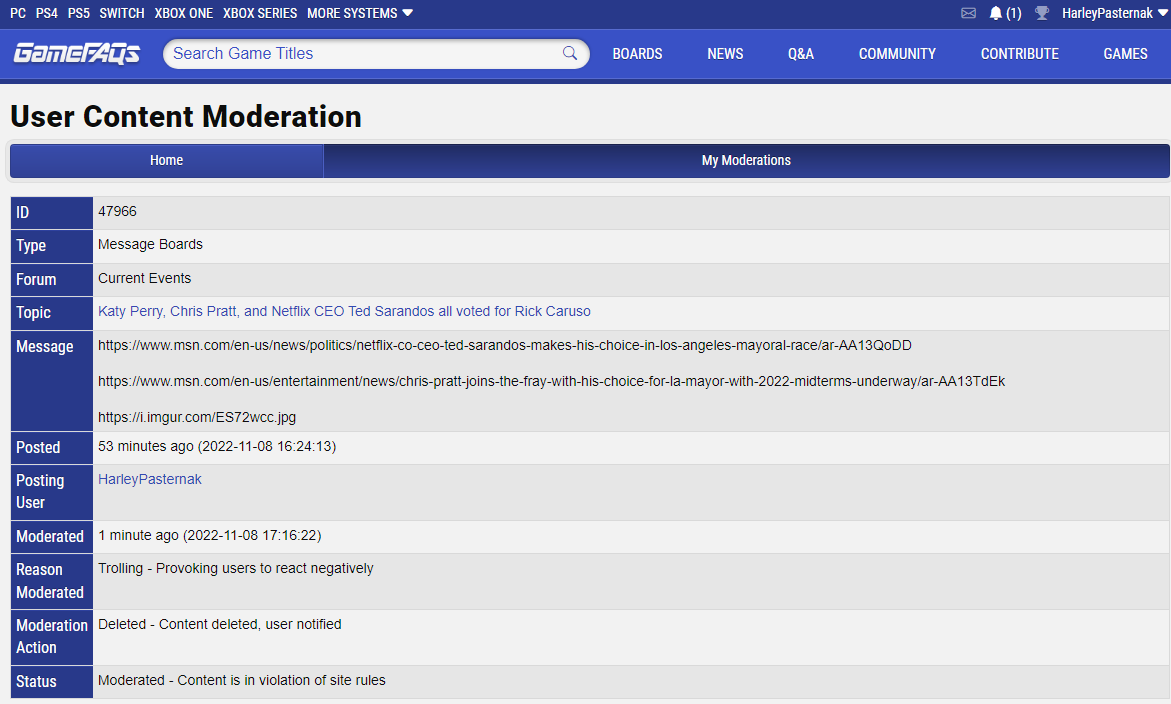Open the Community menu
Screen dimensions: 1171x704
pyautogui.click(x=897, y=54)
